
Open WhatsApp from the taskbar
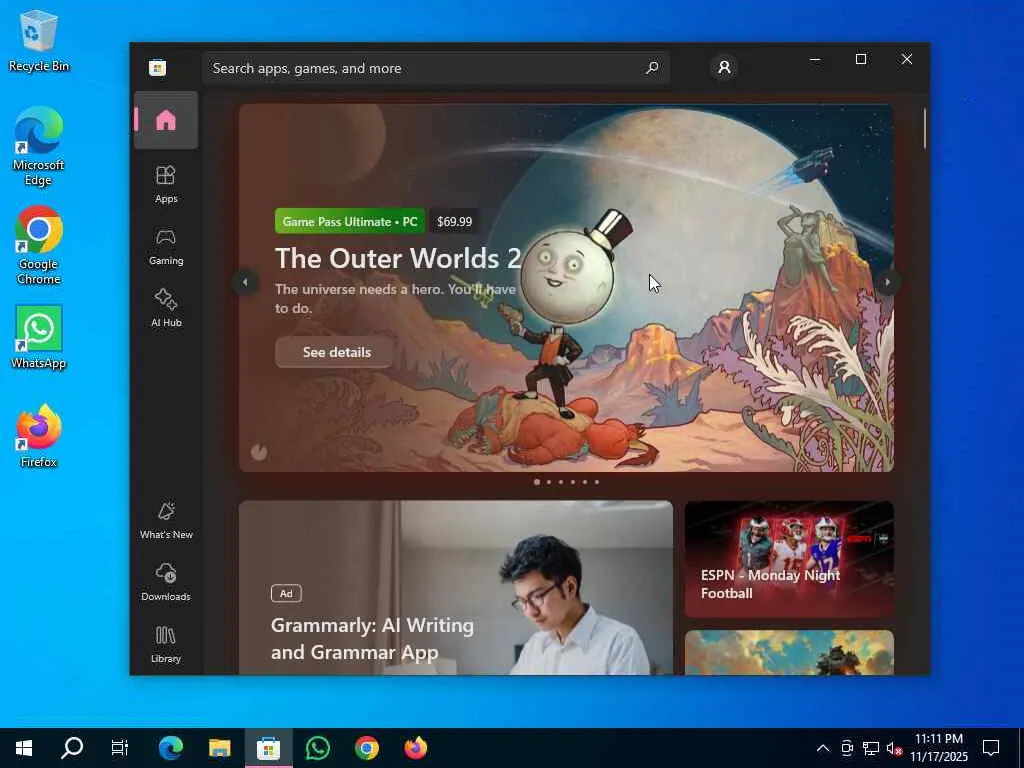point(317,748)
